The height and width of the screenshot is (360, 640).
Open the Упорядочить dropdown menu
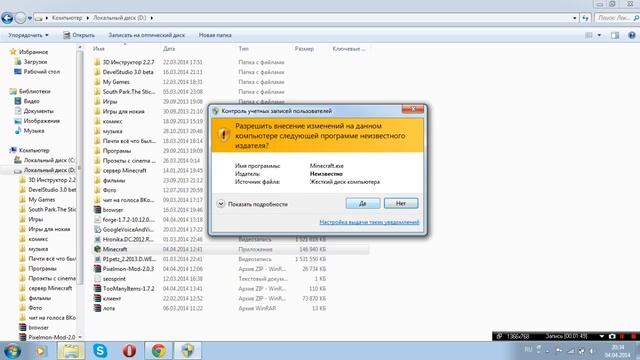pos(28,36)
